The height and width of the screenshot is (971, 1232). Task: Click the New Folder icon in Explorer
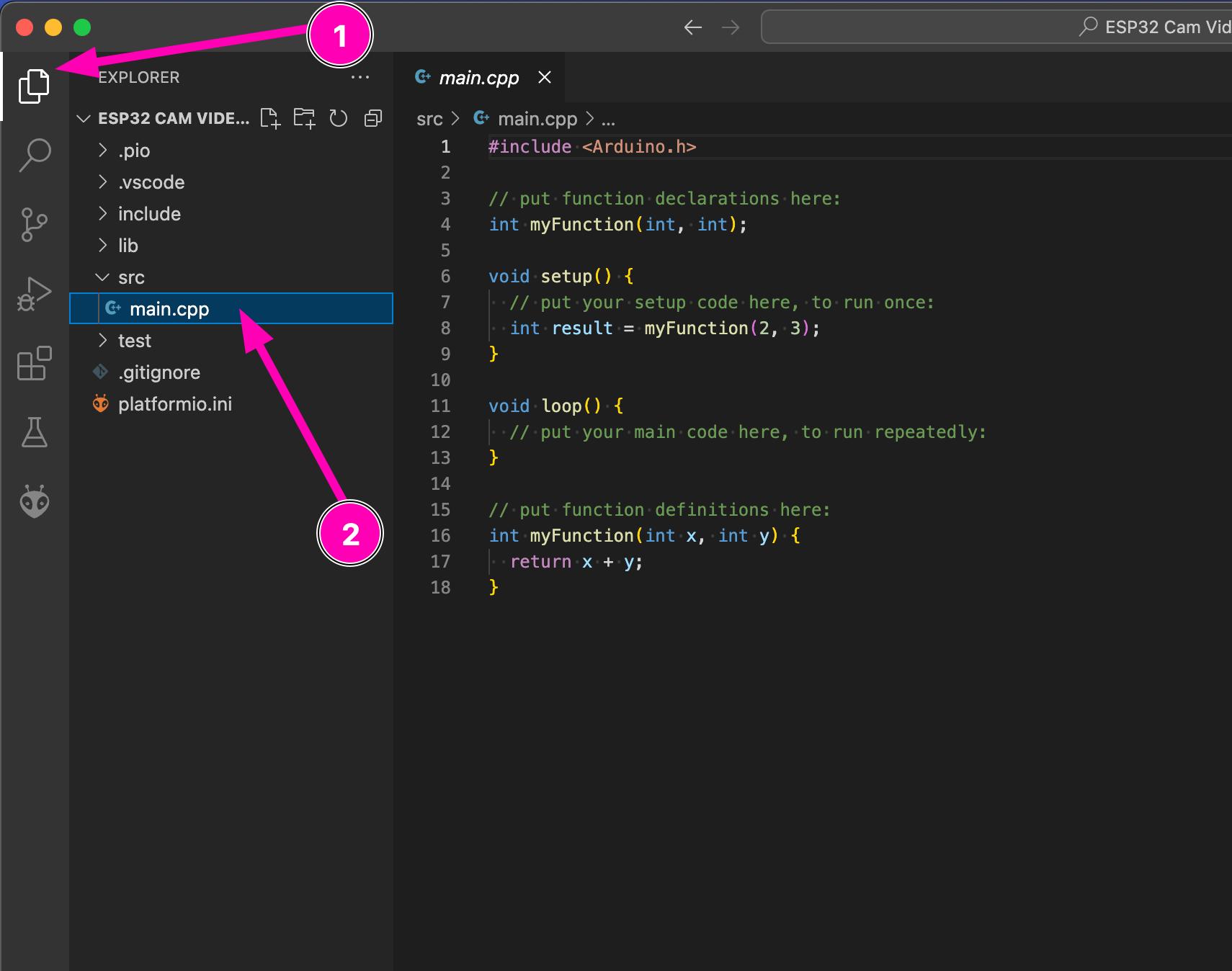(304, 118)
